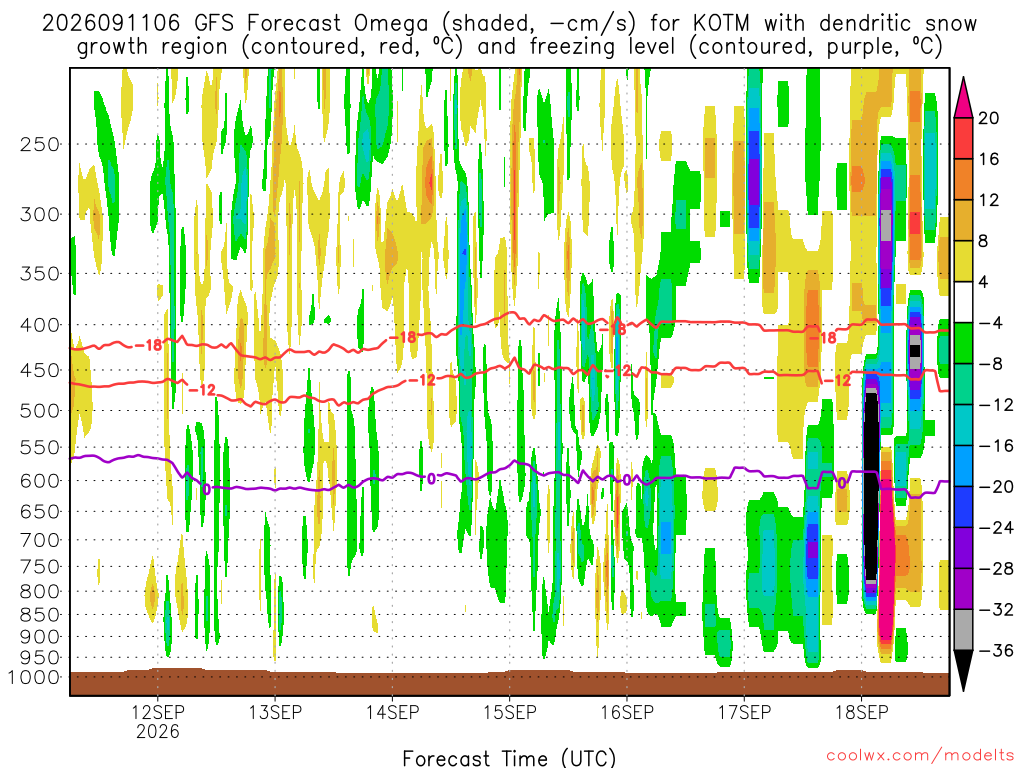Click the 500 pressure level label

[40, 411]
